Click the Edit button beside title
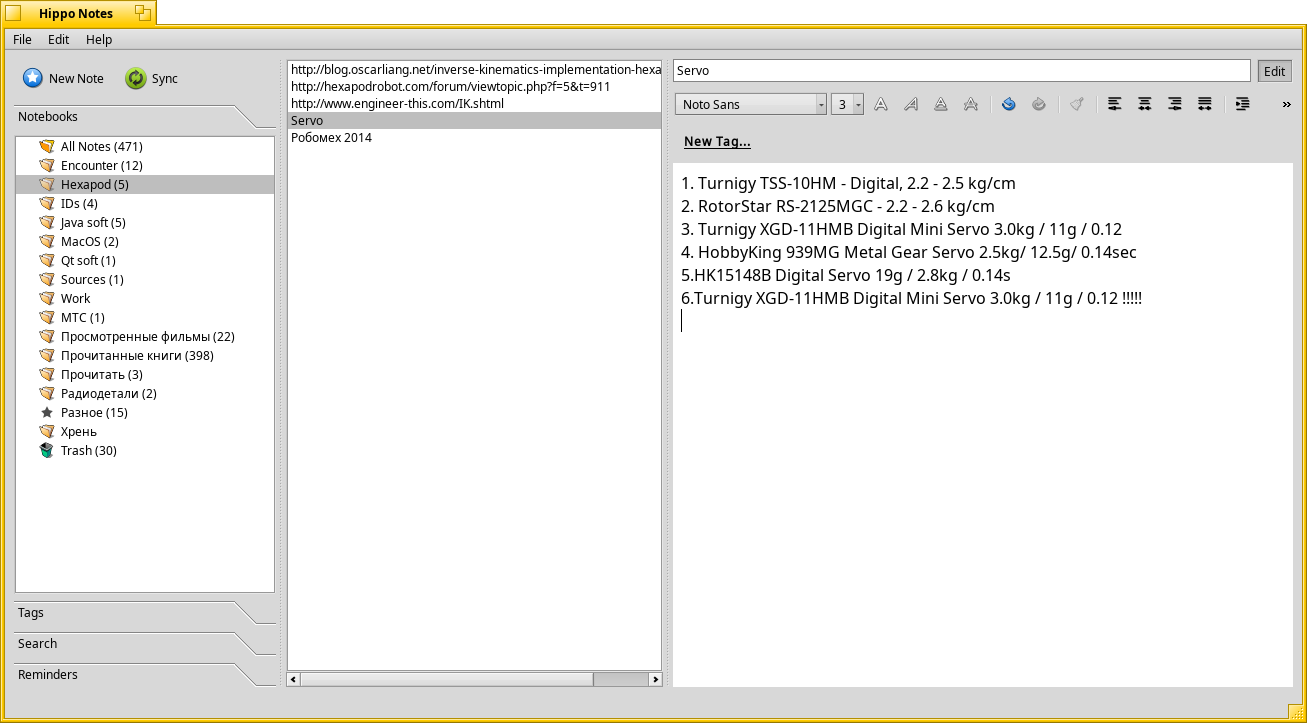Viewport: 1307px width, 723px height. coord(1275,71)
